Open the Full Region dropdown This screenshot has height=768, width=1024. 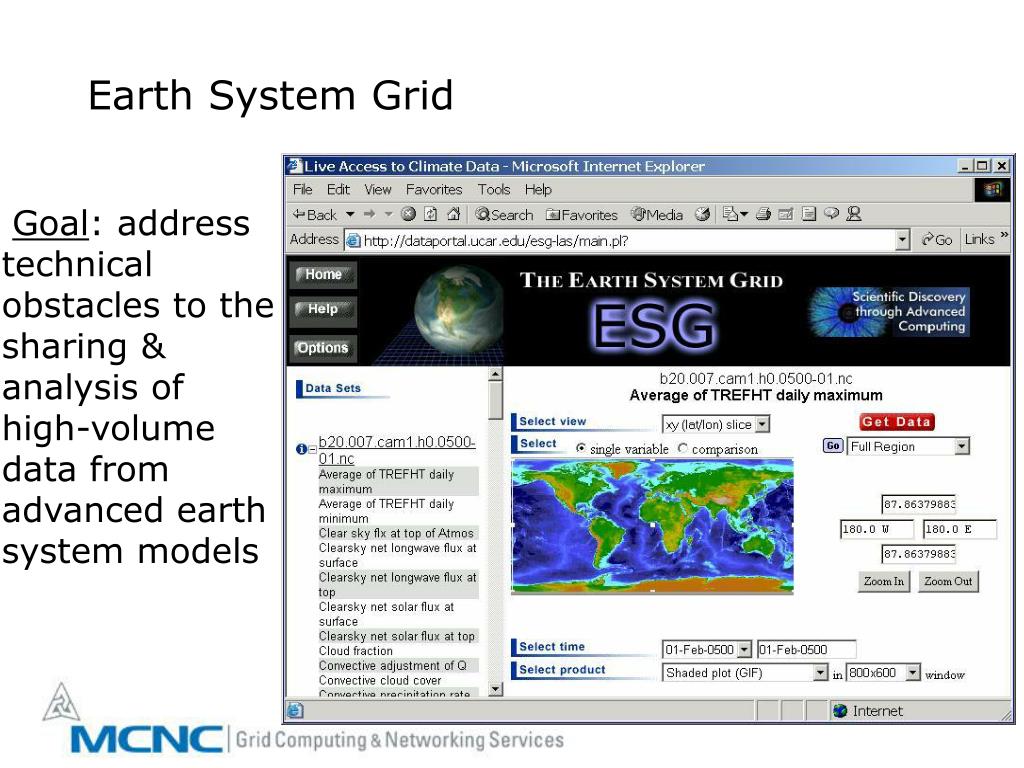click(x=961, y=447)
